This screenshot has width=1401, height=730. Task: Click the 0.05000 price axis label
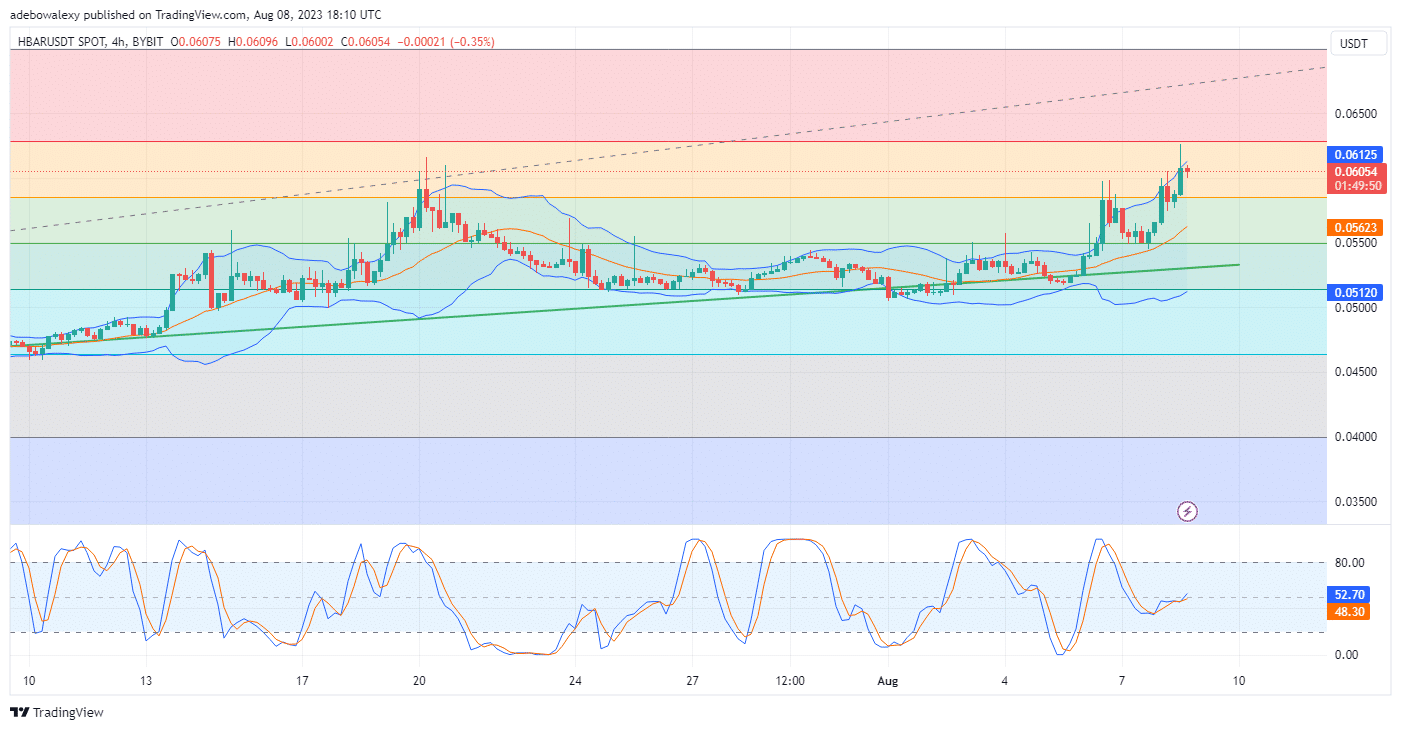click(x=1355, y=308)
